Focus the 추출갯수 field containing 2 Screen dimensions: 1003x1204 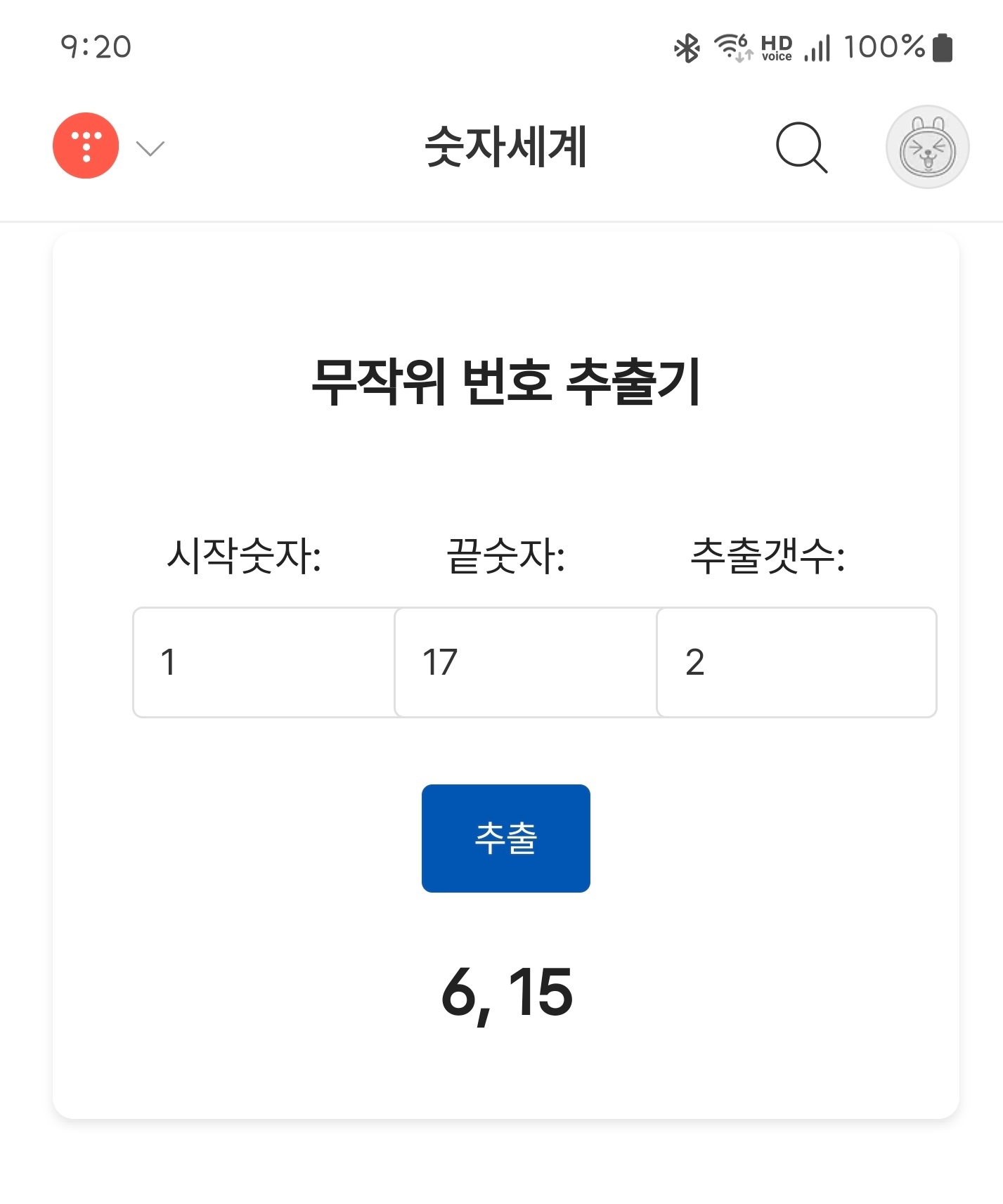[x=796, y=662]
